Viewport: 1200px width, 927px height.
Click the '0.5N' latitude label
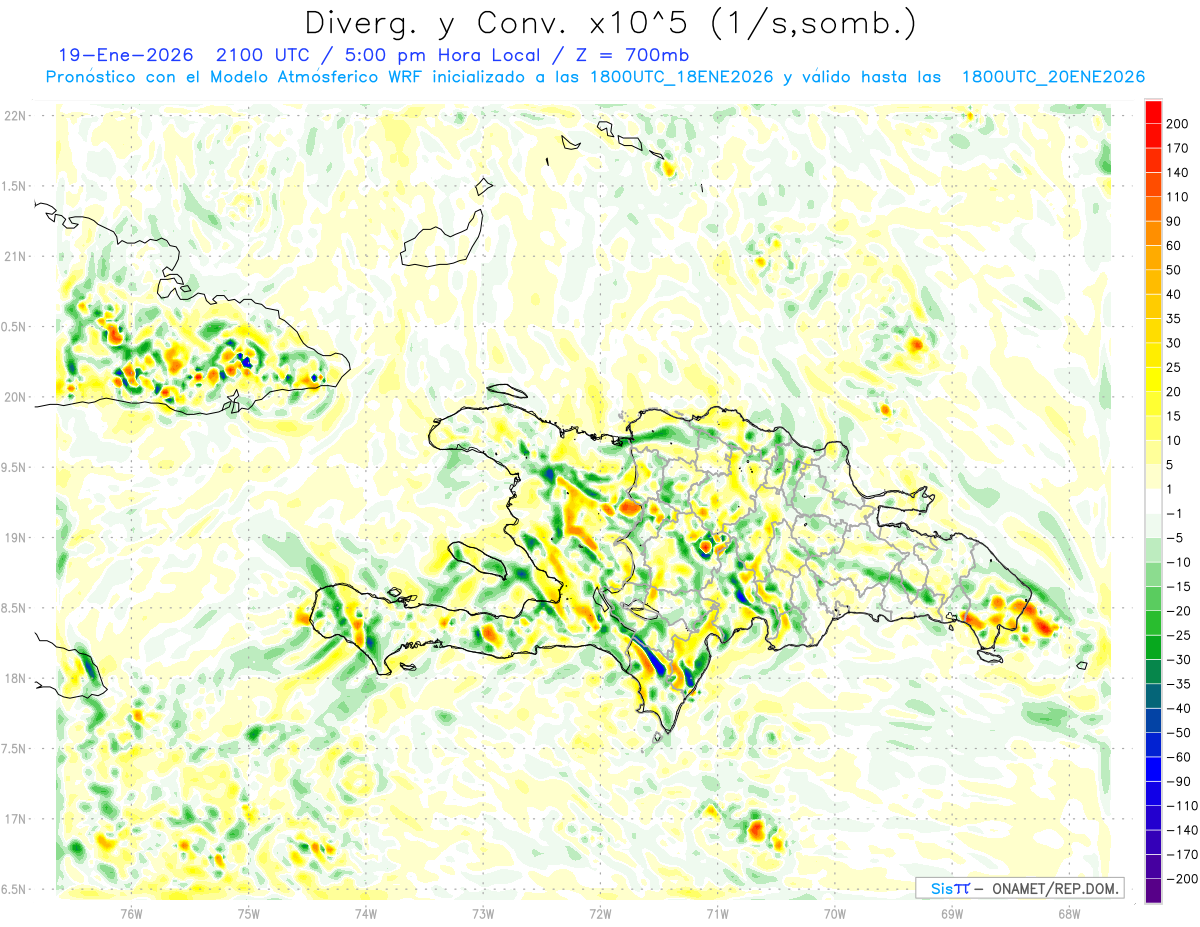pos(15,327)
